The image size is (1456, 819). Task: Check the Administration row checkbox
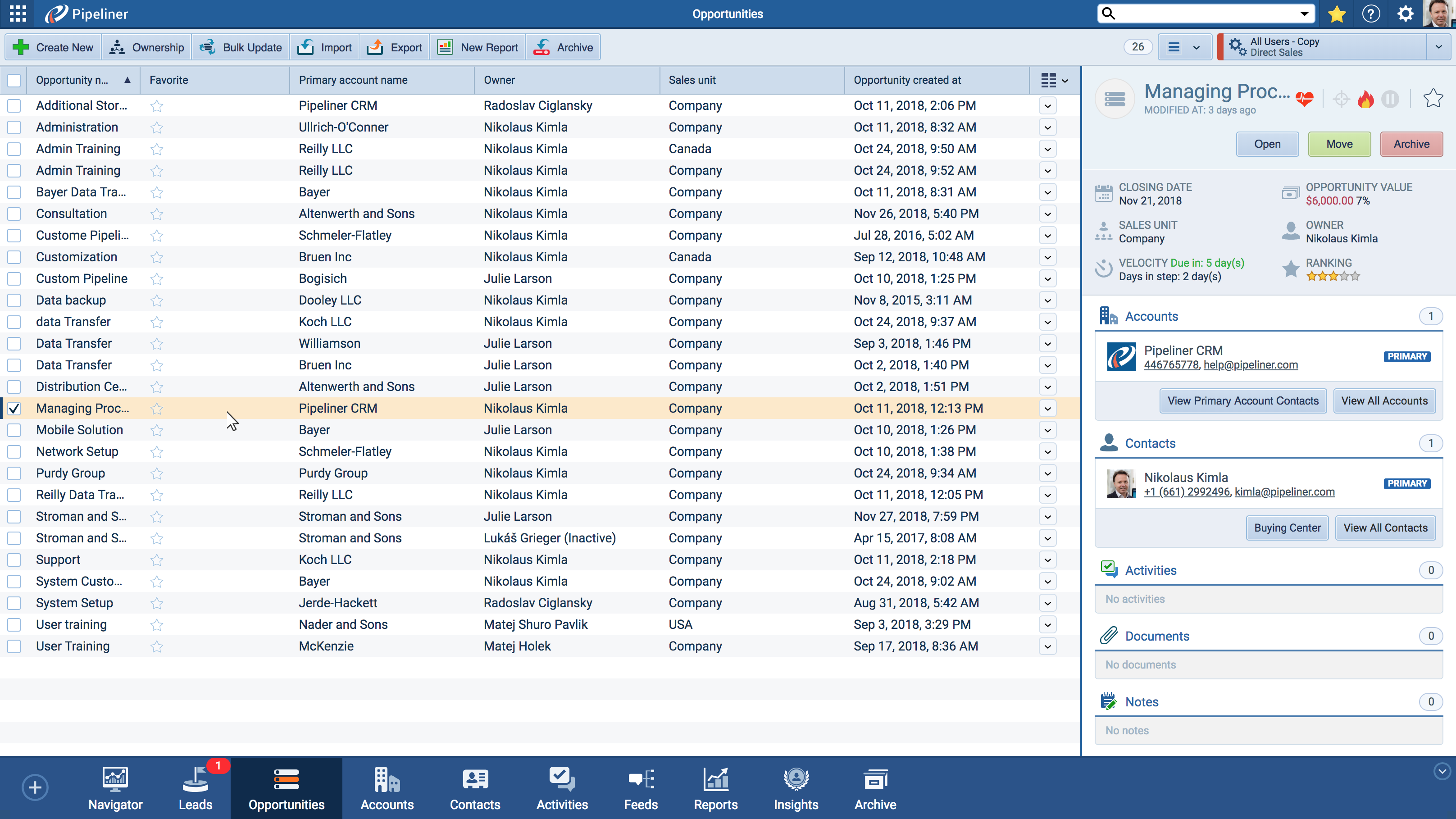pyautogui.click(x=14, y=128)
